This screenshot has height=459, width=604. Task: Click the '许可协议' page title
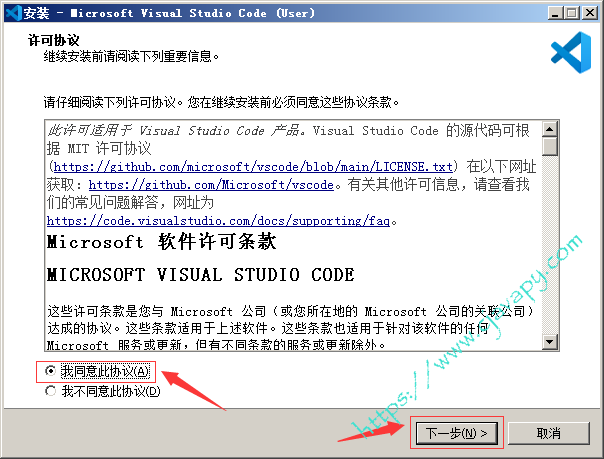pos(54,40)
